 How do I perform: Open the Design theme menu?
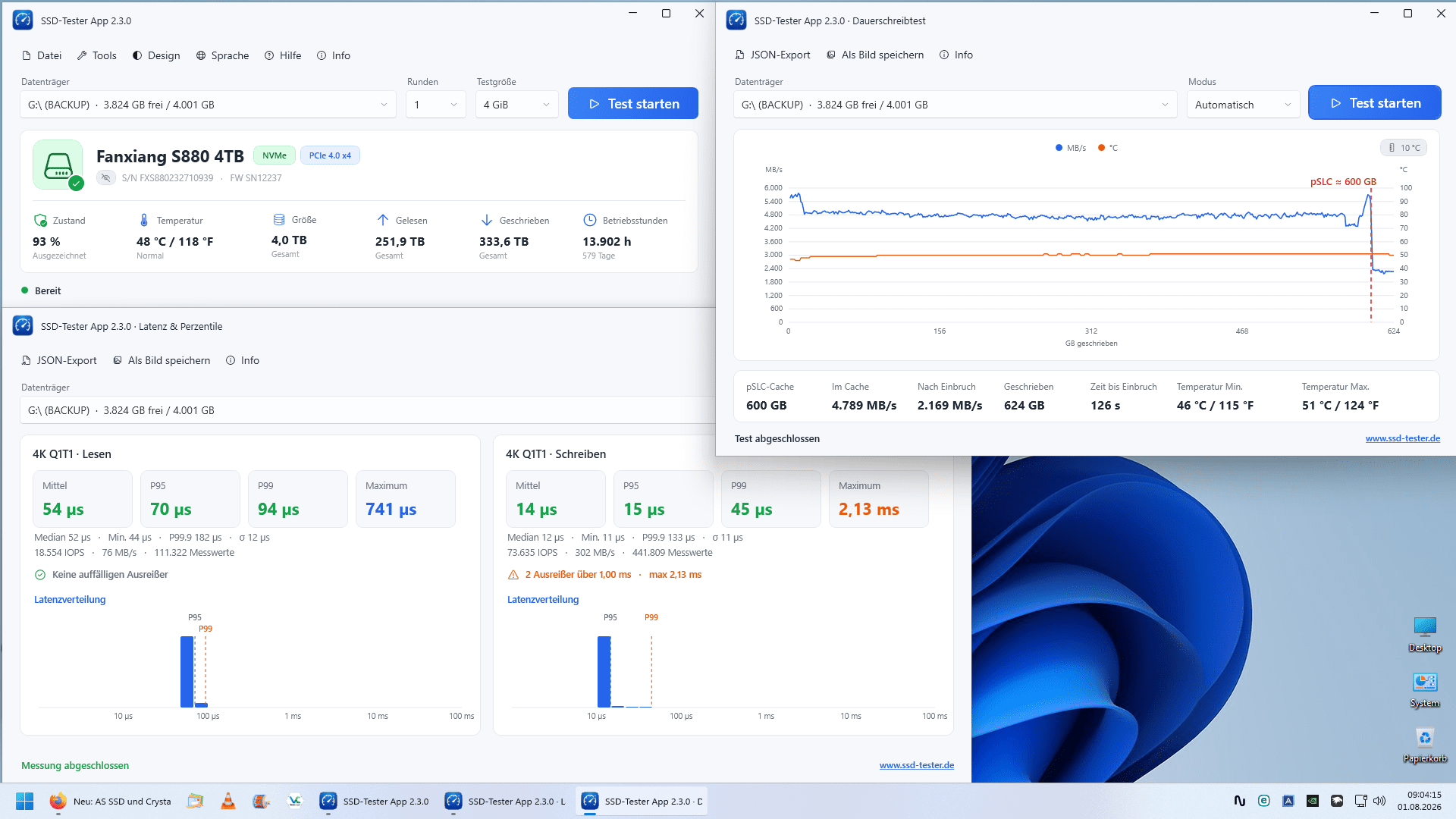point(156,55)
